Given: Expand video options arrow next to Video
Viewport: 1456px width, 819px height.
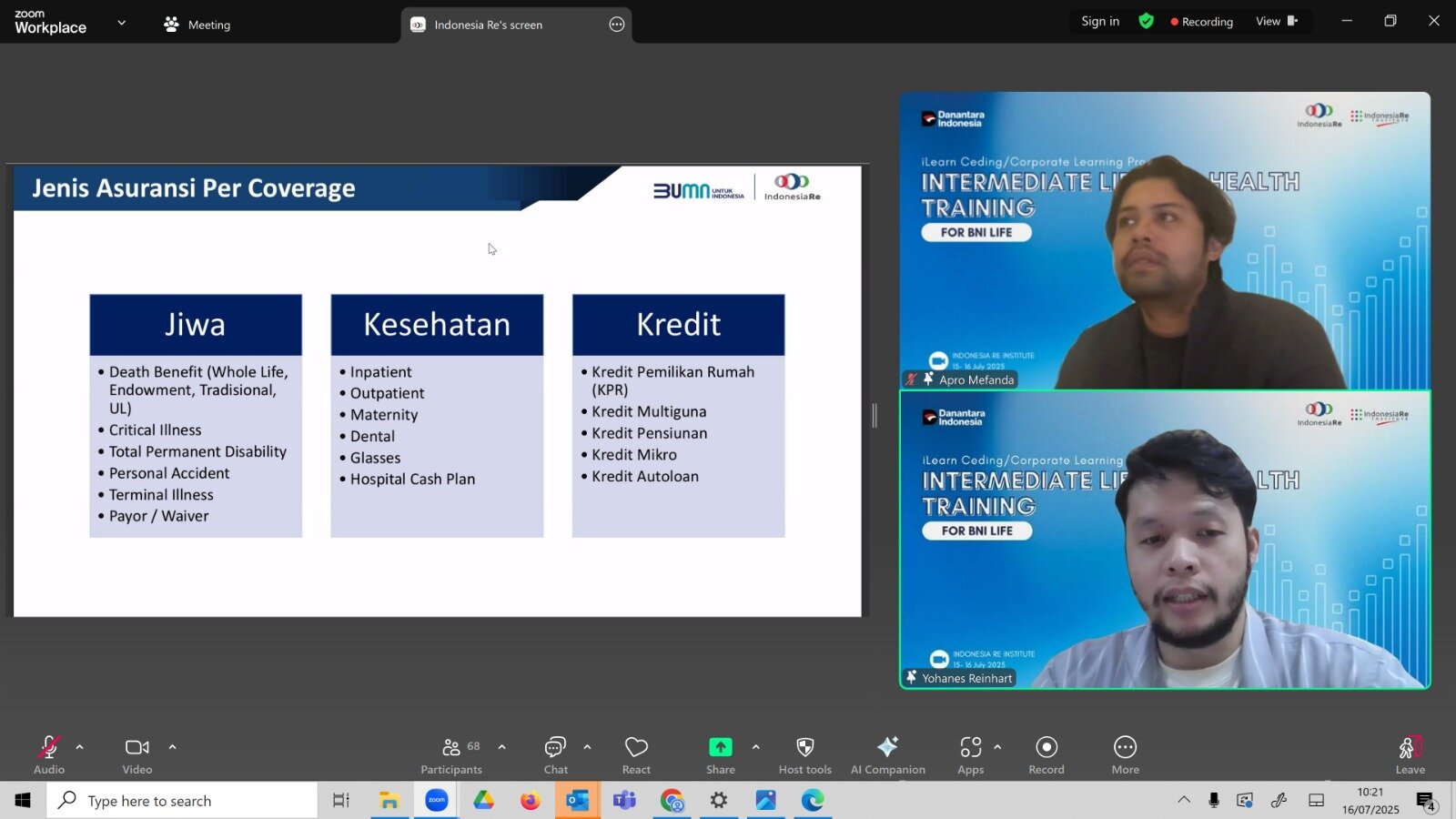Looking at the screenshot, I should click(x=172, y=747).
